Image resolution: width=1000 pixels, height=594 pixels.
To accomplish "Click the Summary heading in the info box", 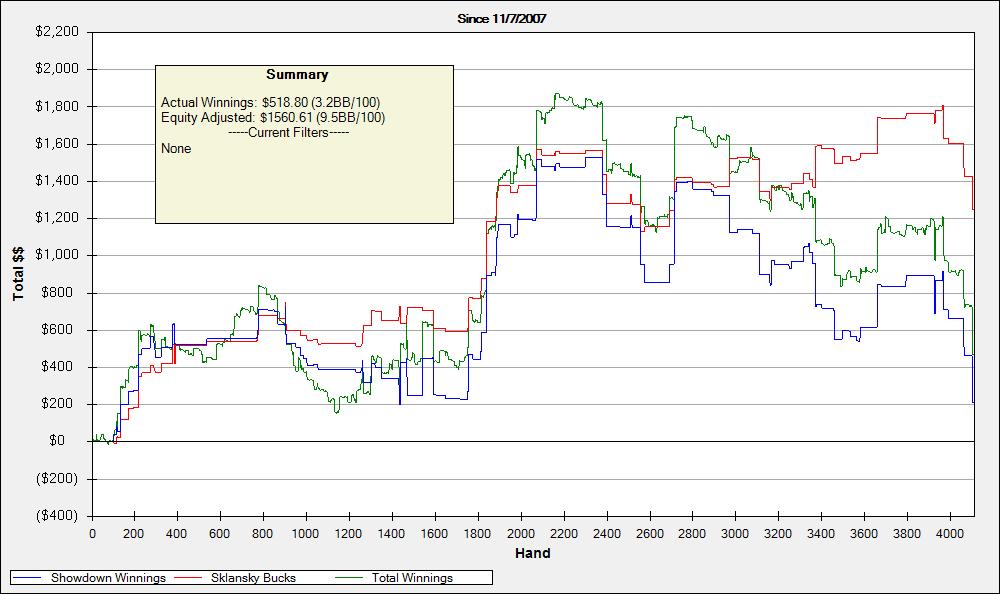I will 297,75.
